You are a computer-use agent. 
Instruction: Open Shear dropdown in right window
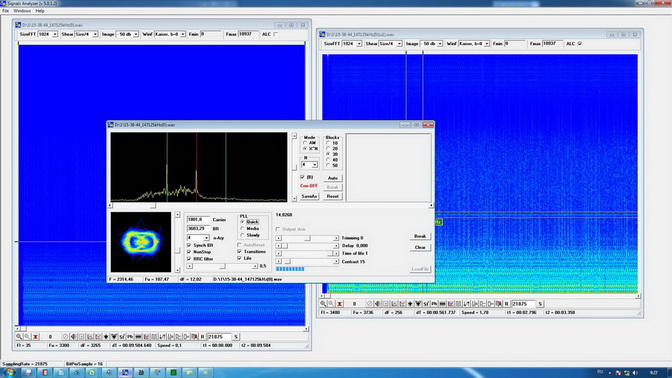pos(399,44)
